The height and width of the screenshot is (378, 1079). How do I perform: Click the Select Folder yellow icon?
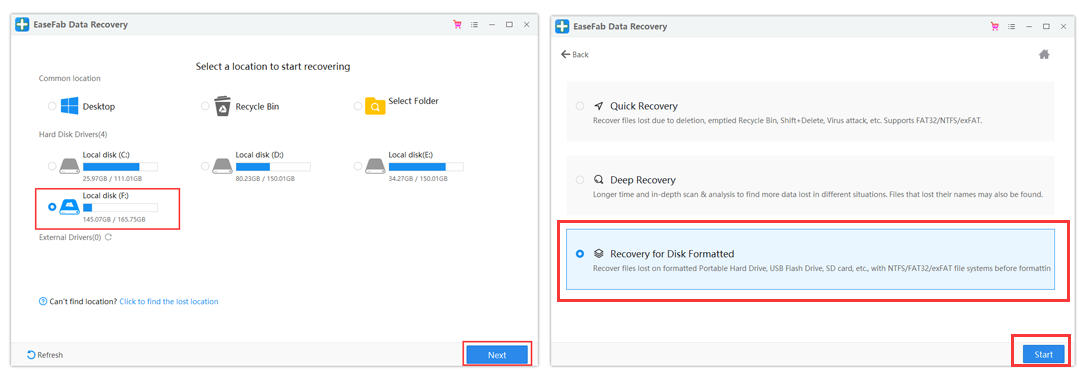point(375,106)
